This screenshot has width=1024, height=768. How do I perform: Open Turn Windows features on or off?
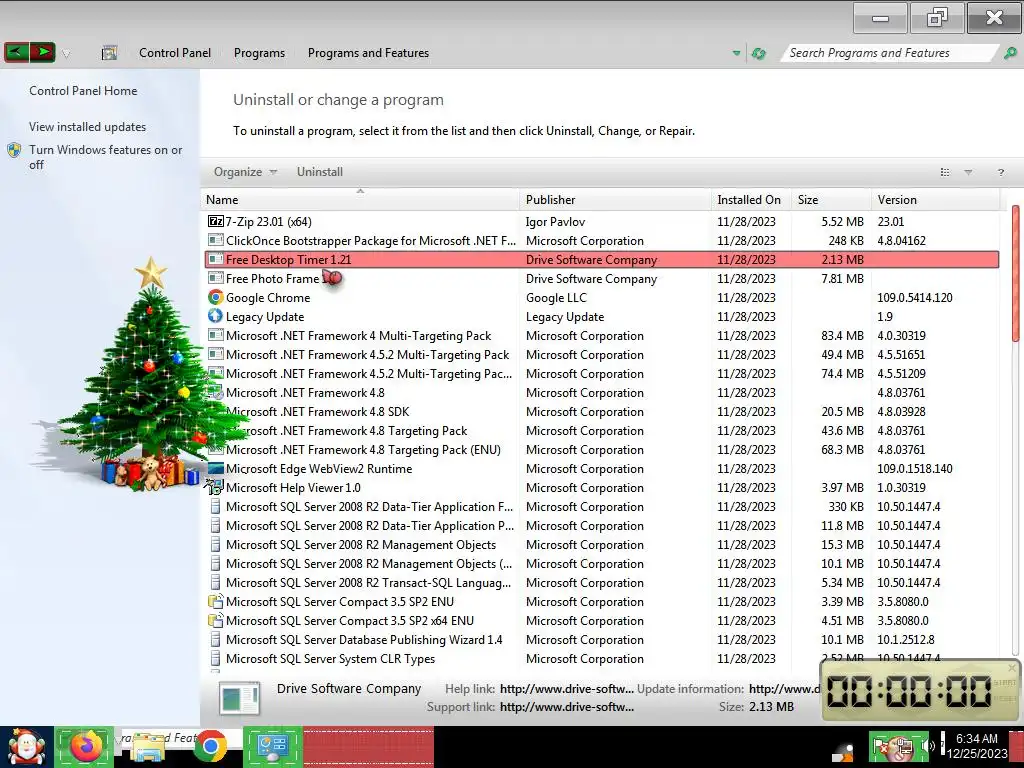point(106,157)
